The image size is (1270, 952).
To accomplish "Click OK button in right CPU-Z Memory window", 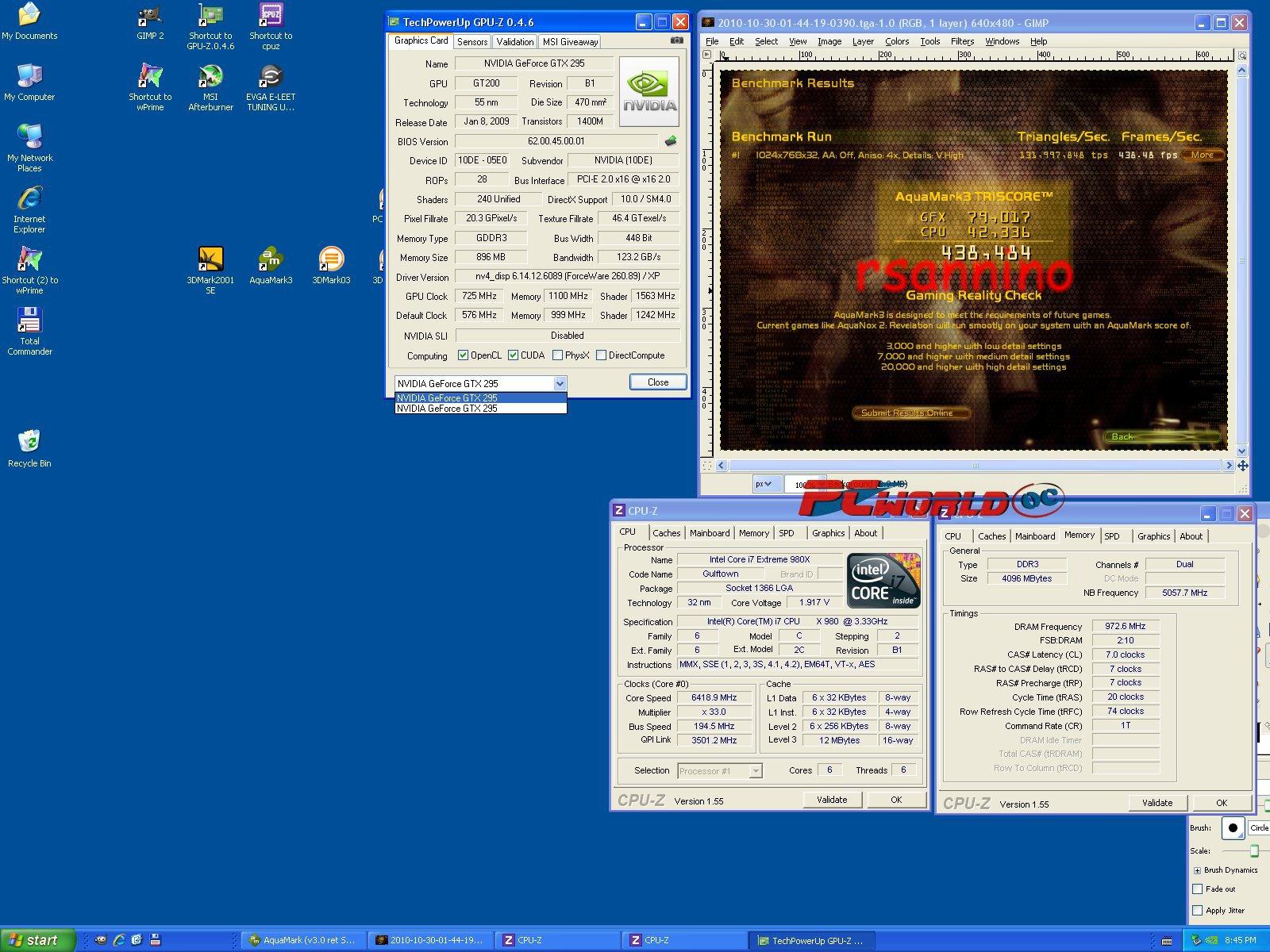I will click(1222, 803).
